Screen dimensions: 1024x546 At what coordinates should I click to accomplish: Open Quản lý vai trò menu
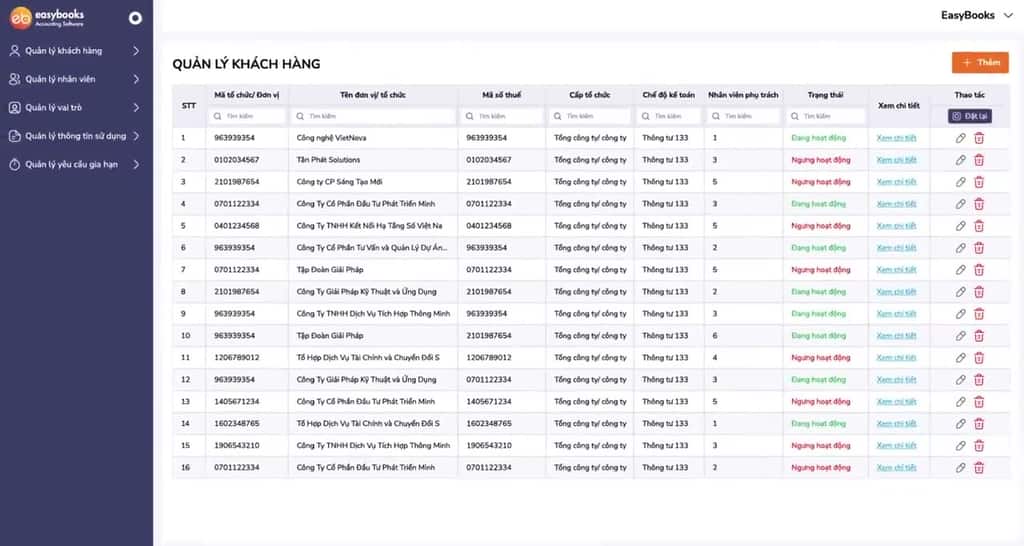[54, 108]
